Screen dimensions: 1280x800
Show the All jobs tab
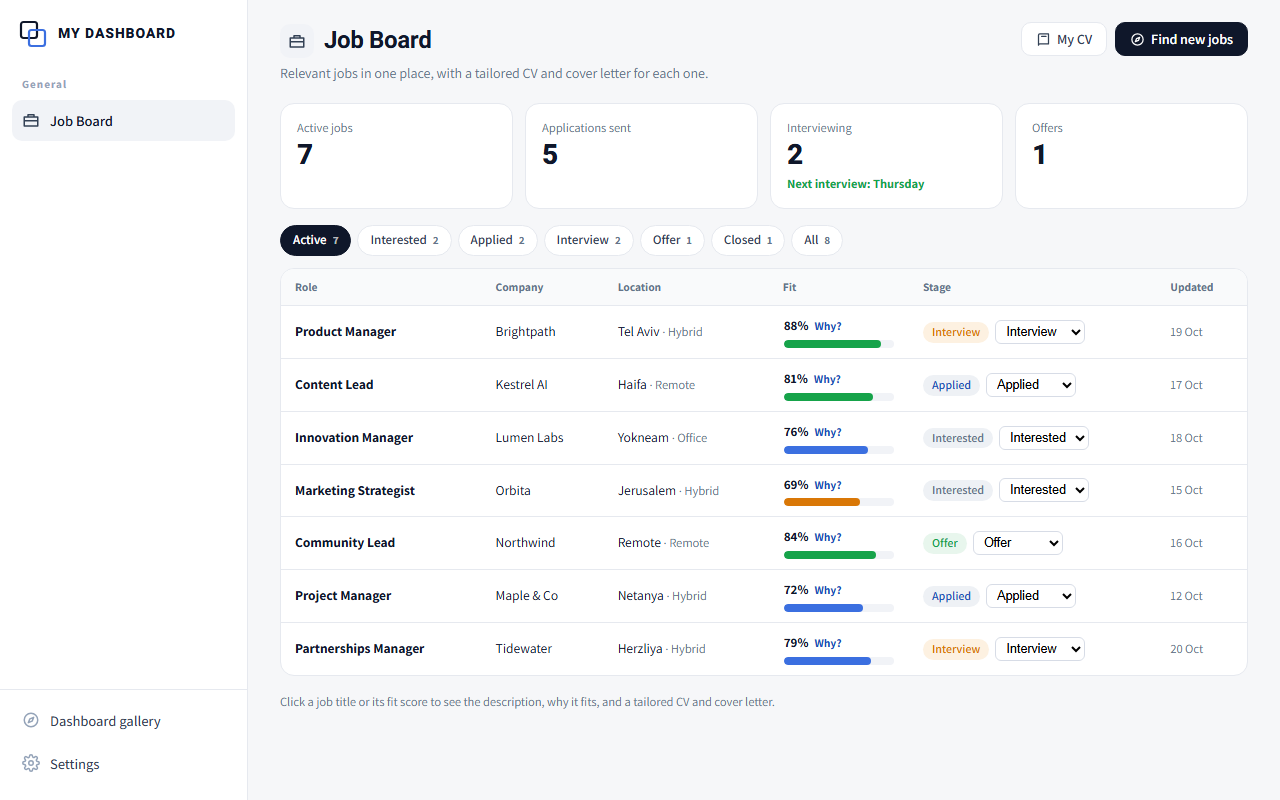817,240
